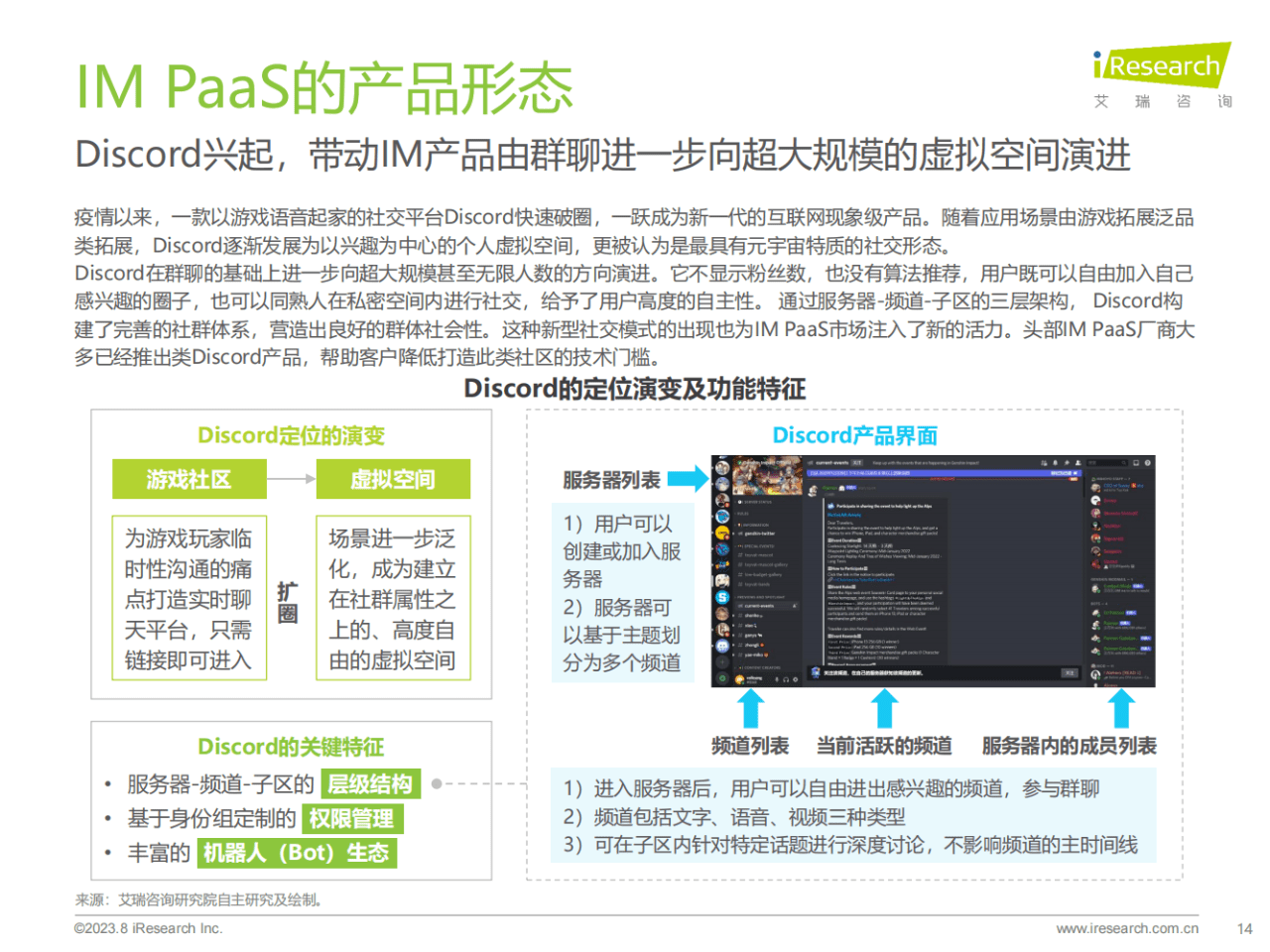Click the subtitle starting with Discord兴起

tap(603, 155)
